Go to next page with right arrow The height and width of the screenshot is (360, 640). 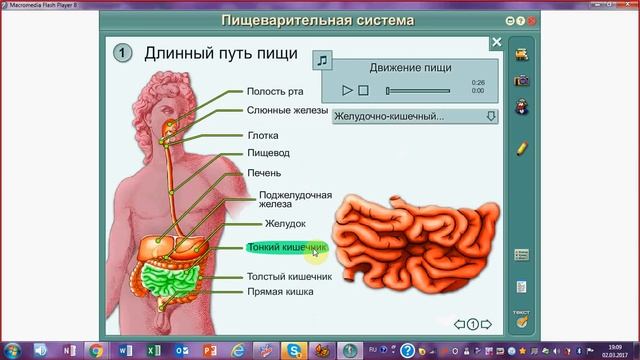[486, 324]
